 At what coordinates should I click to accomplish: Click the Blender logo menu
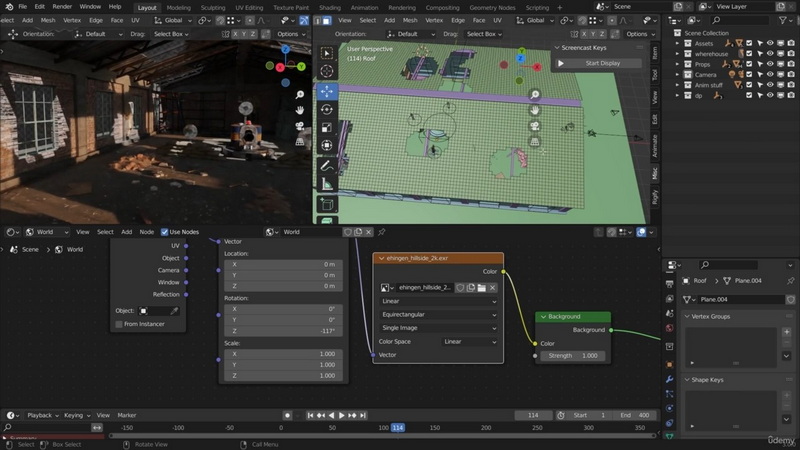(9, 7)
